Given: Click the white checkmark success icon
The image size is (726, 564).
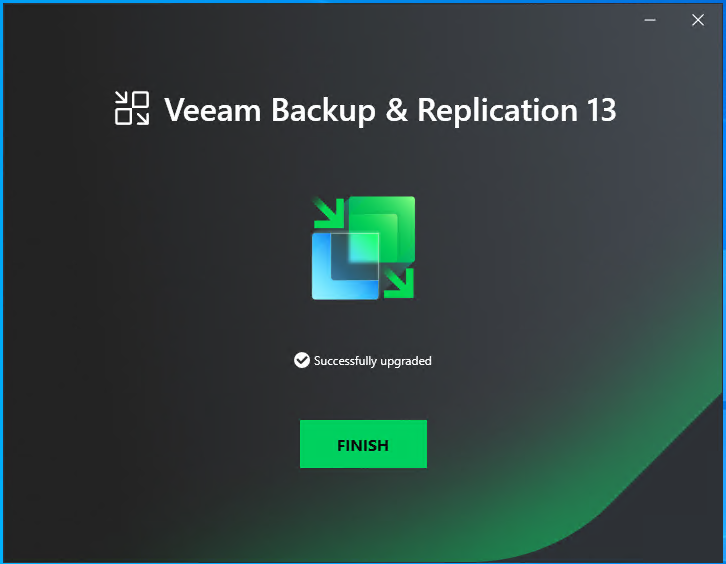Looking at the screenshot, I should pyautogui.click(x=302, y=360).
